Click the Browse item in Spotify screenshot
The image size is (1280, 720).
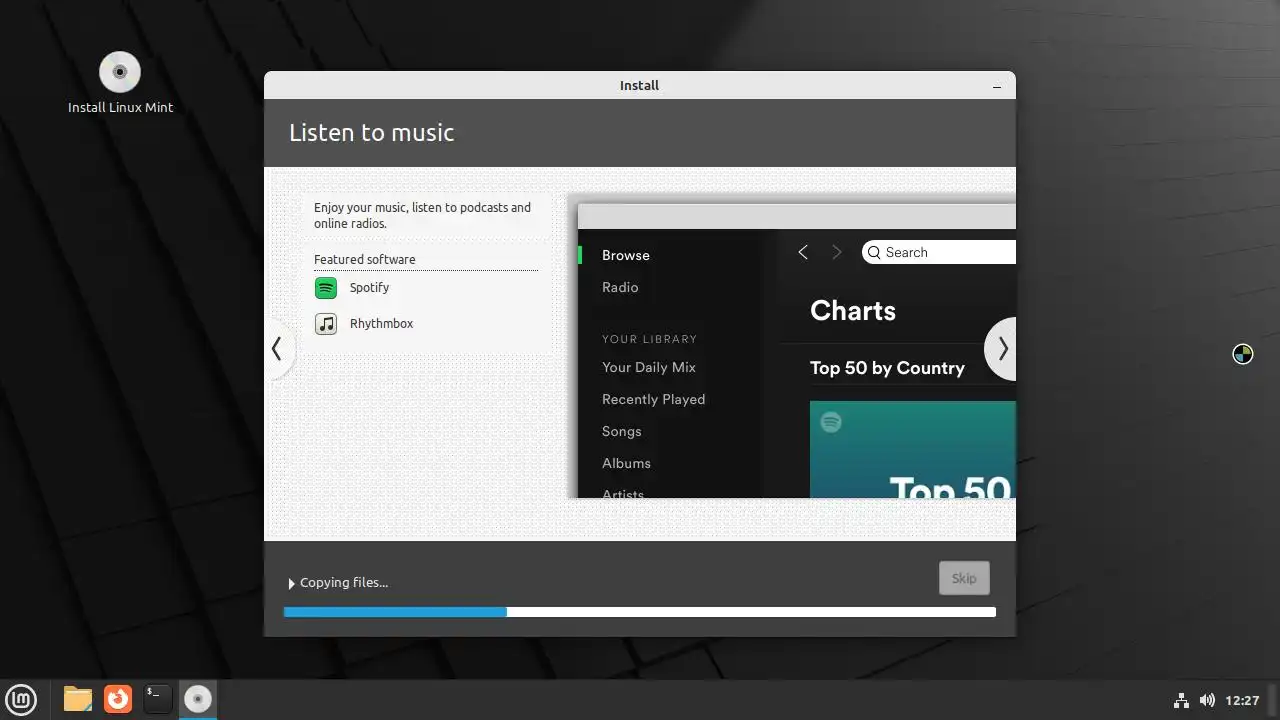[x=625, y=255]
